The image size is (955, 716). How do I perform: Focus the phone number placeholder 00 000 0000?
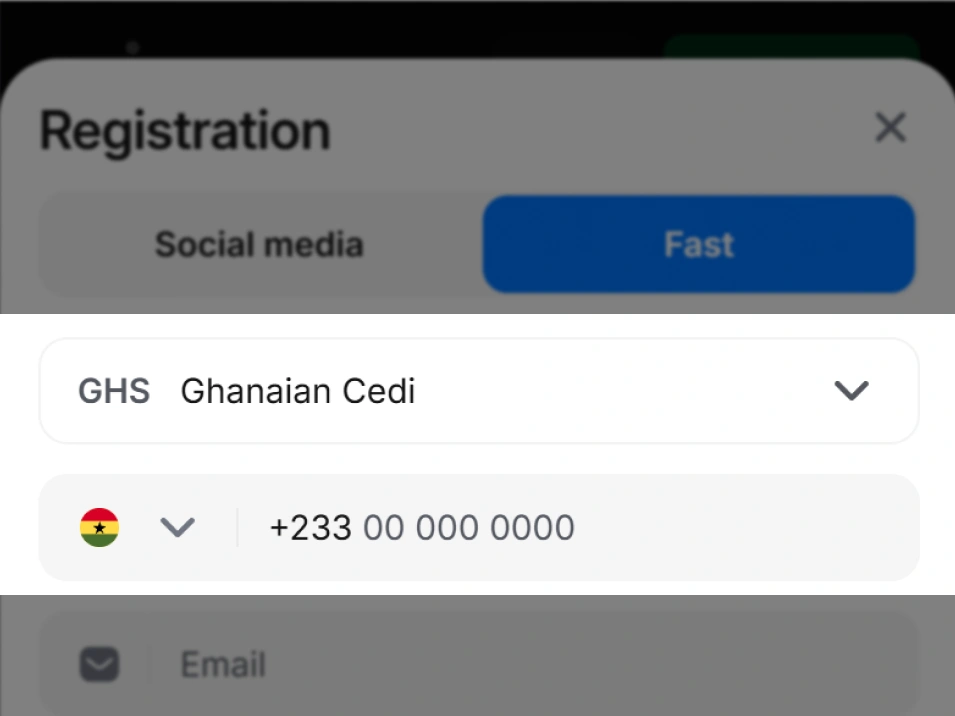point(469,527)
